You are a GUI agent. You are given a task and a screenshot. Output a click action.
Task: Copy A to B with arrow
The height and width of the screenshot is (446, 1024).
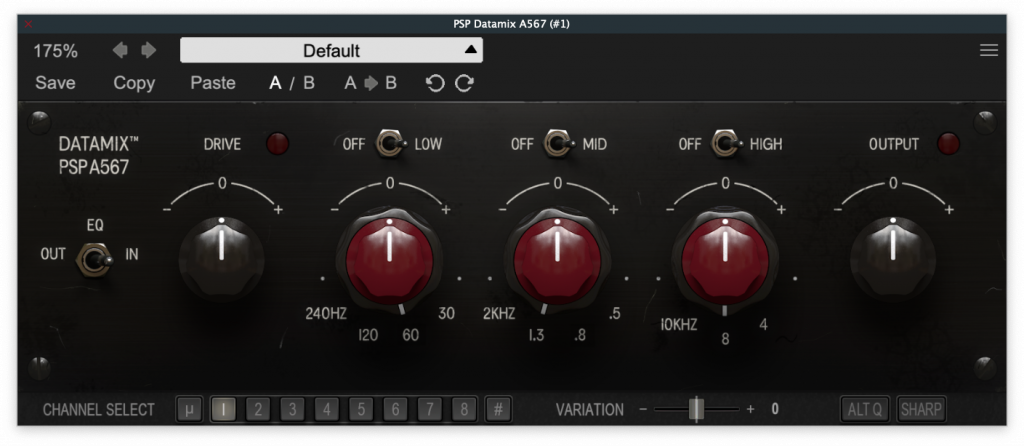pos(370,83)
